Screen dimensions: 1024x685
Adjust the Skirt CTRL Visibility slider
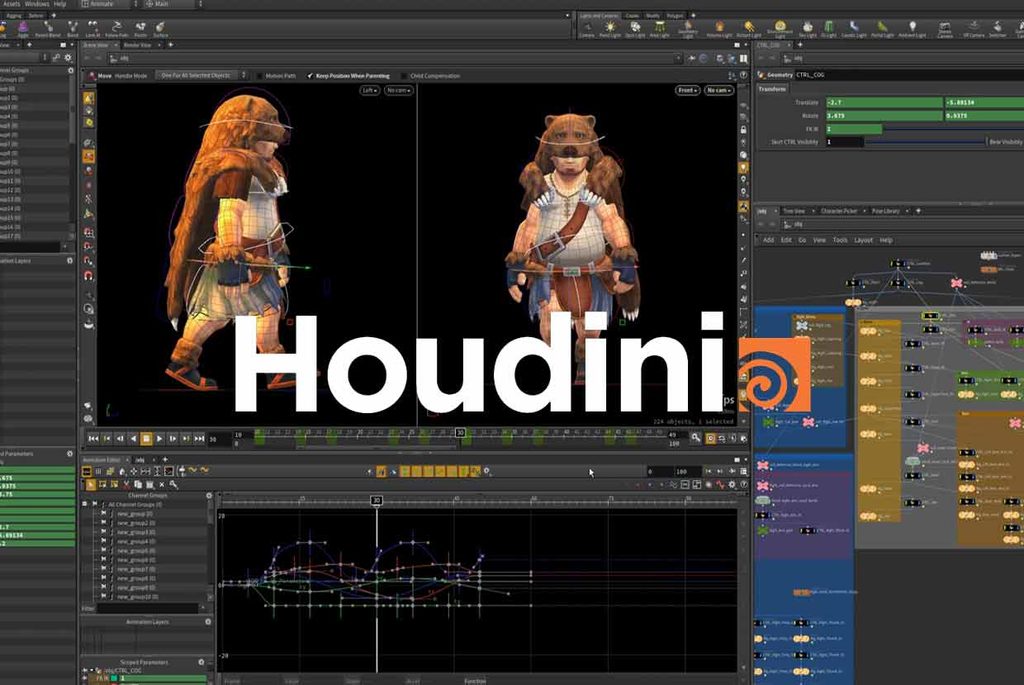(x=925, y=142)
